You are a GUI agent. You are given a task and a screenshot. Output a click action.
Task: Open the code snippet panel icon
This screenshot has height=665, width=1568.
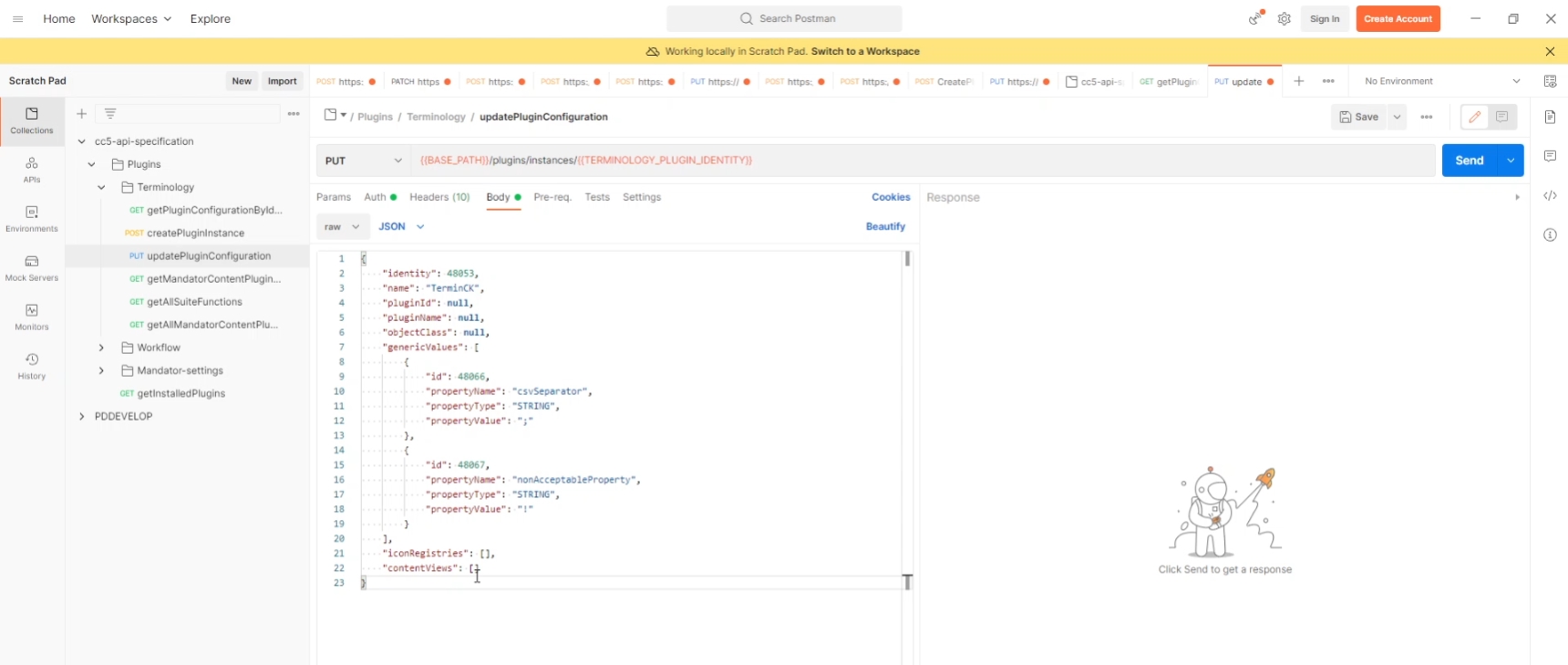[x=1550, y=196]
